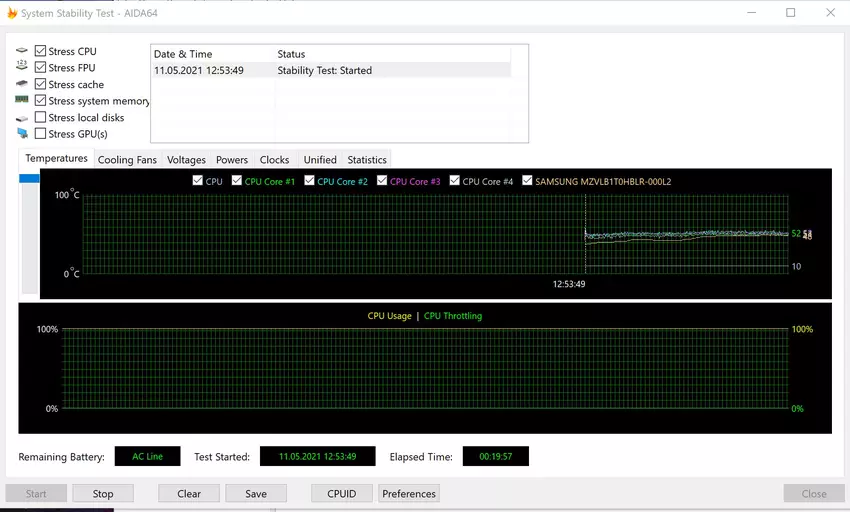
Task: Hide the SAMSUNG MZVLB1T0HBLR drive graph line
Action: 527,181
